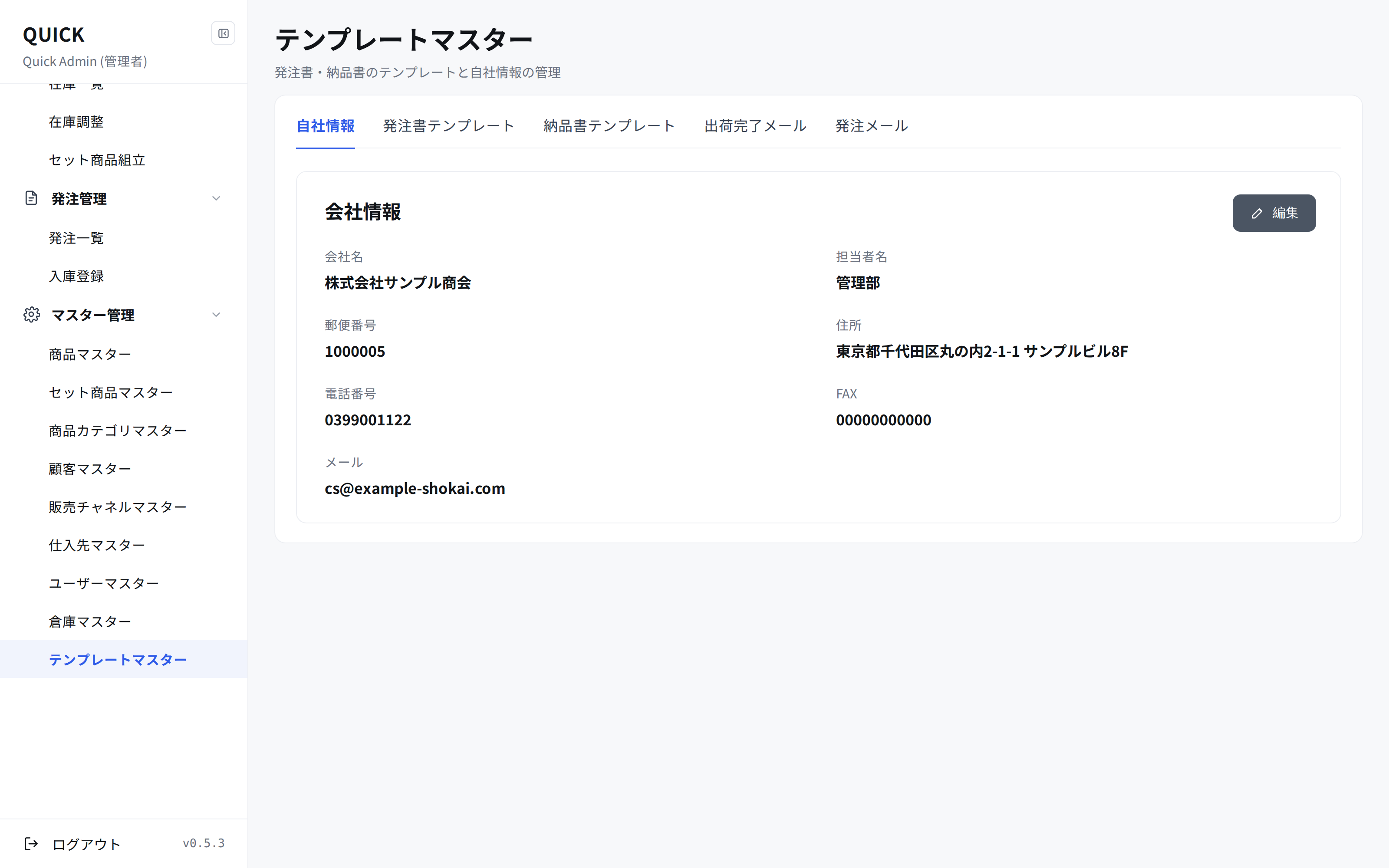Image resolution: width=1389 pixels, height=868 pixels.
Task: Open the 商品マスター page
Action: (x=124, y=354)
